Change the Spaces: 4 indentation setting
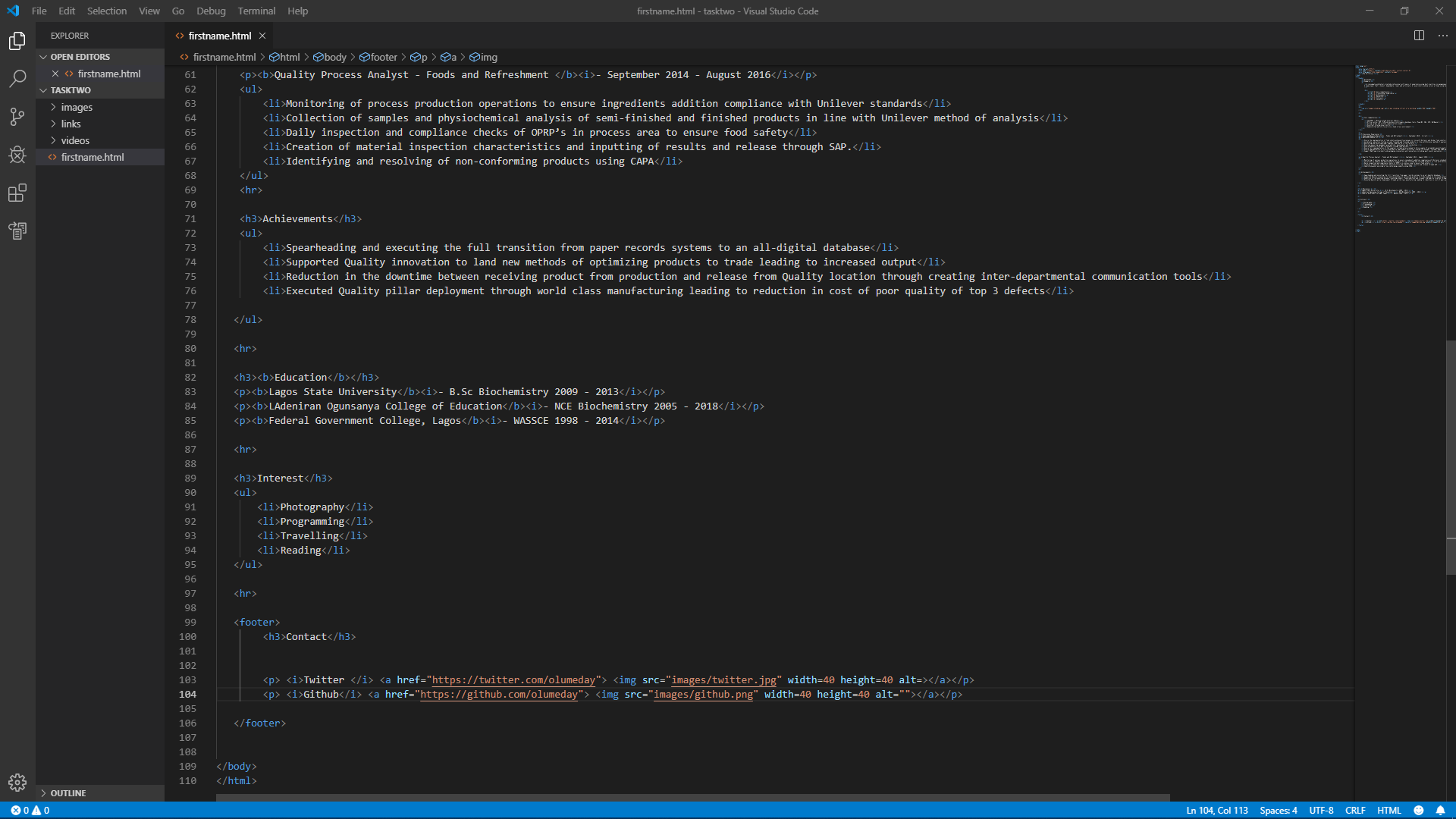1456x819 pixels. coord(1279,810)
